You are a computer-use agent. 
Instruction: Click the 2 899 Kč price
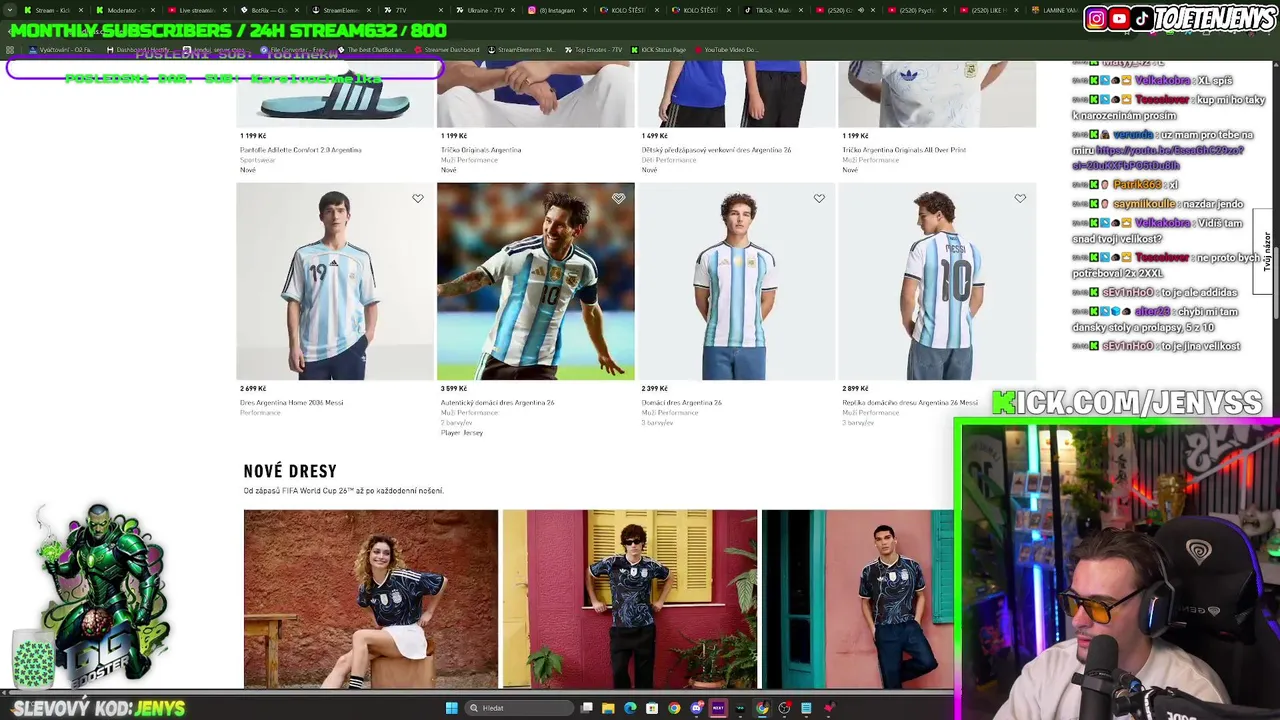point(855,388)
